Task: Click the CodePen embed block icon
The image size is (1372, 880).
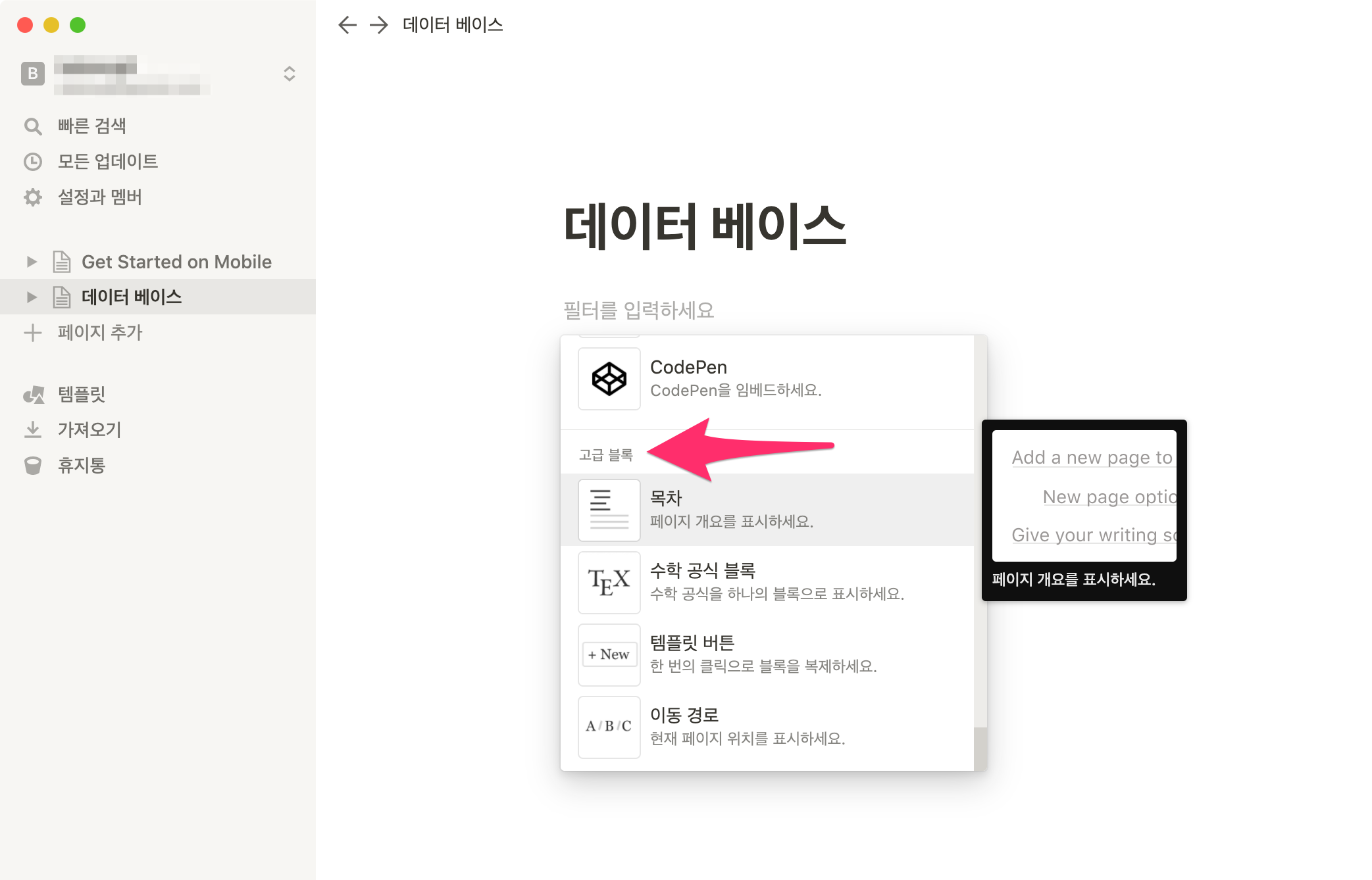Action: pos(609,379)
